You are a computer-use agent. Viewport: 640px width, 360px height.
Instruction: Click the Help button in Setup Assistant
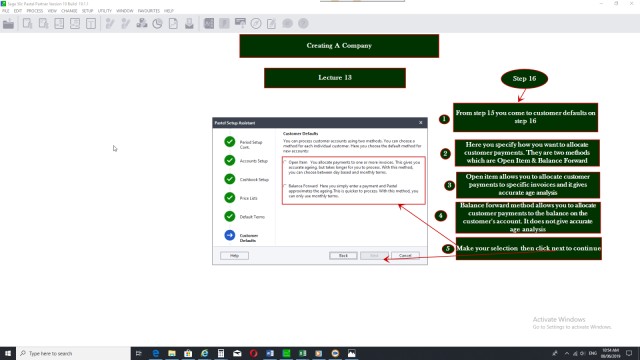point(234,256)
